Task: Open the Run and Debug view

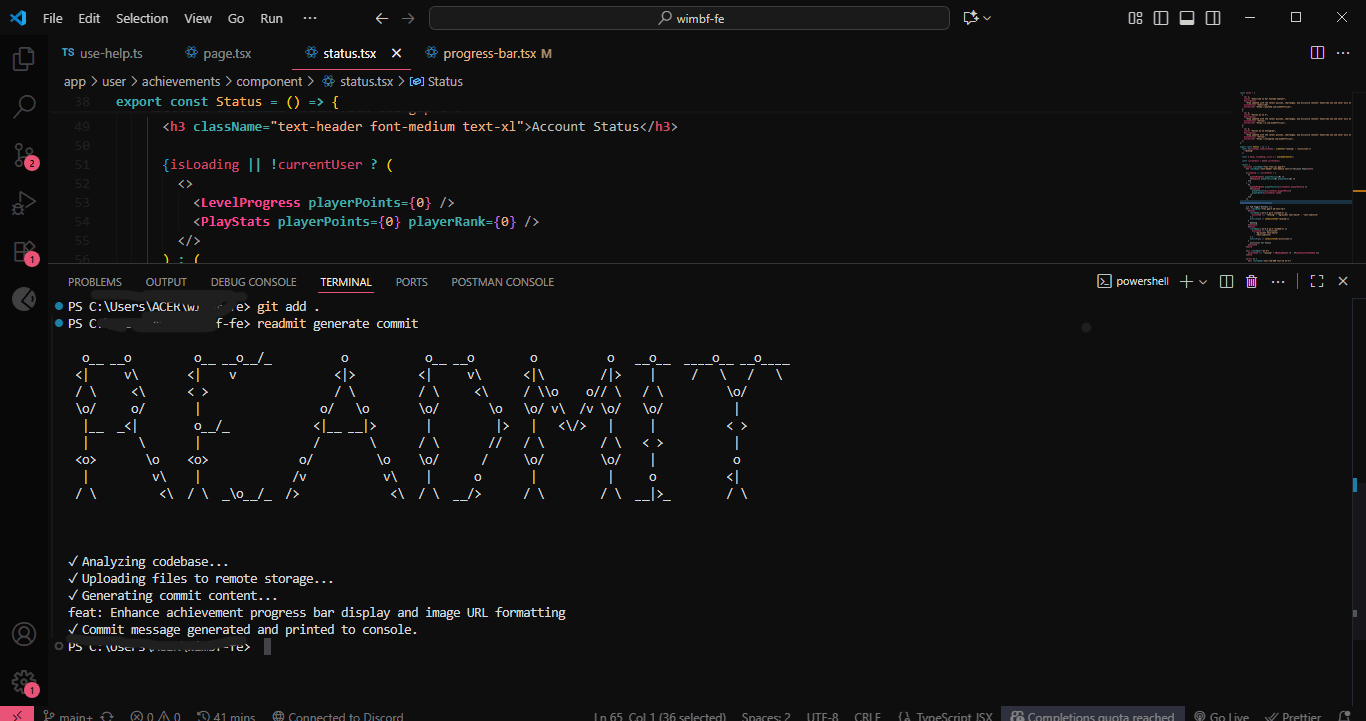Action: [x=24, y=204]
